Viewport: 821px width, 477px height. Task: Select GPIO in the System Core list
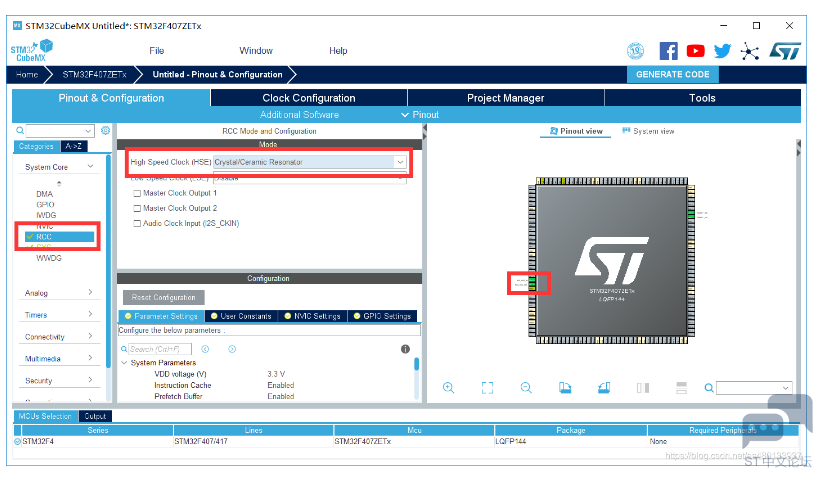[45, 204]
